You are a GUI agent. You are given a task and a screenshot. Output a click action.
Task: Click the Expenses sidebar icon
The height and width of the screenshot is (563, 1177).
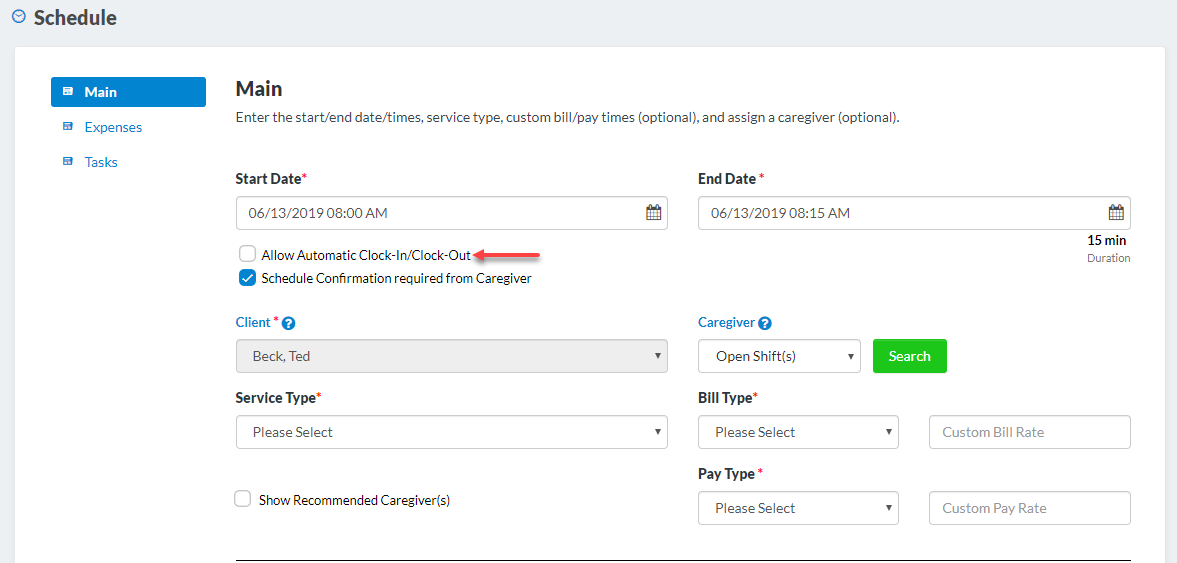68,127
